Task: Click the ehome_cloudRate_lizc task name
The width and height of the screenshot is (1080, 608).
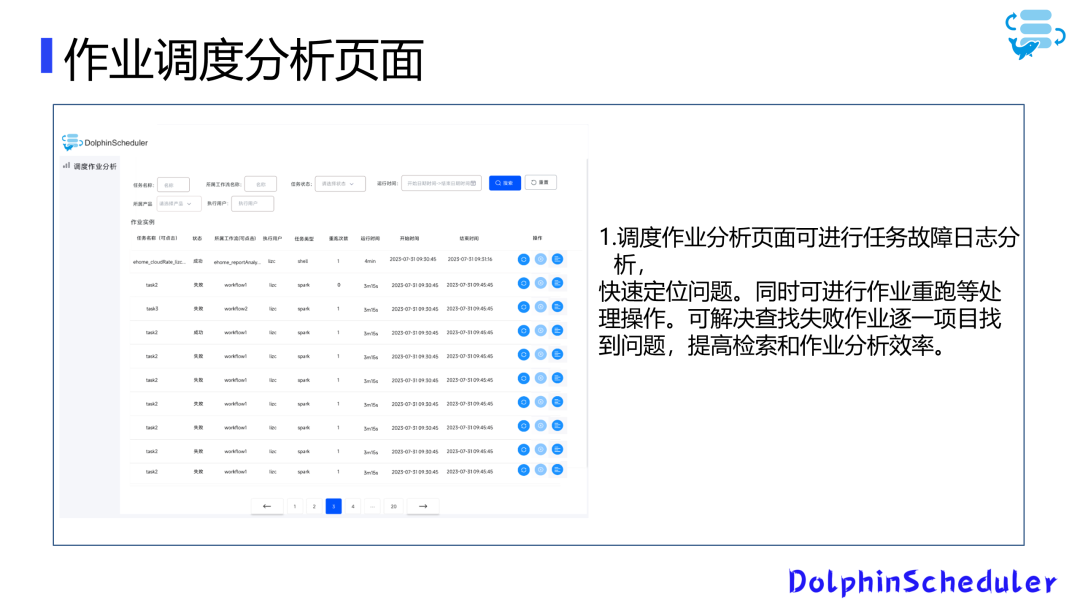Action: pyautogui.click(x=158, y=262)
